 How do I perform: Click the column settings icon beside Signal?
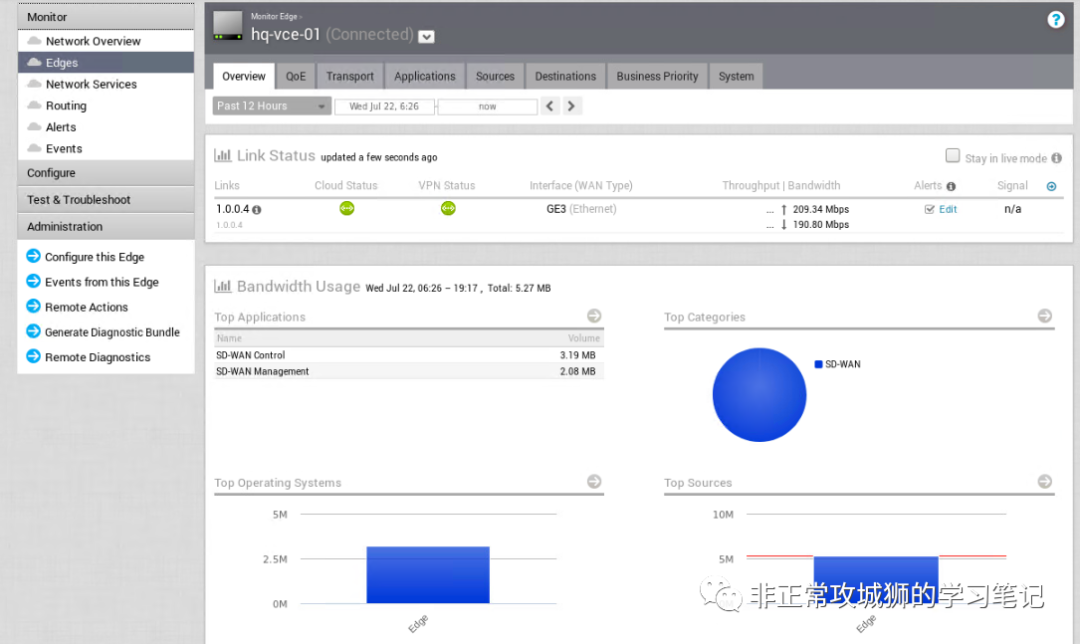(1051, 187)
